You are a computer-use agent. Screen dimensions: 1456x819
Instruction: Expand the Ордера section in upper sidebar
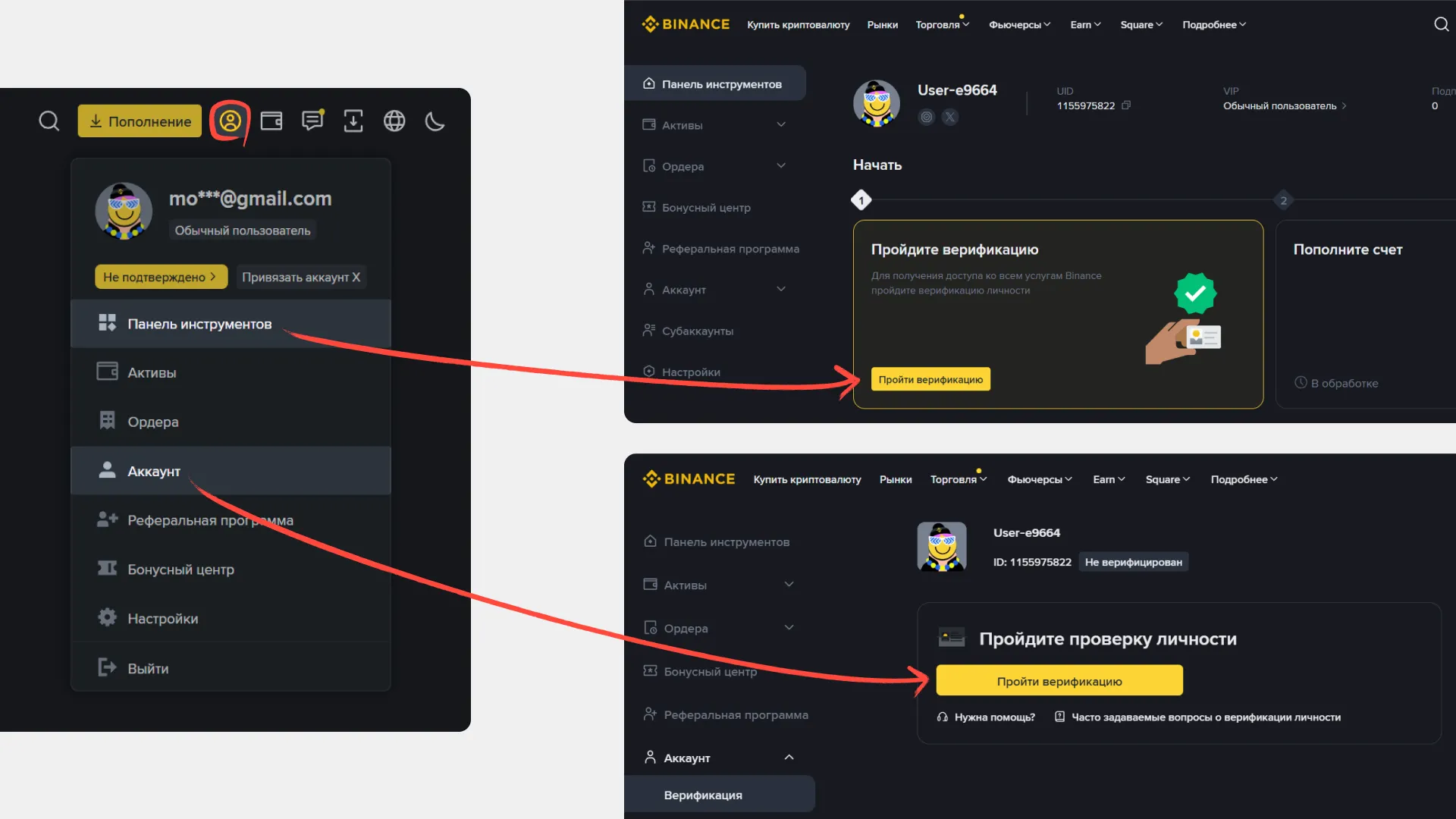781,165
